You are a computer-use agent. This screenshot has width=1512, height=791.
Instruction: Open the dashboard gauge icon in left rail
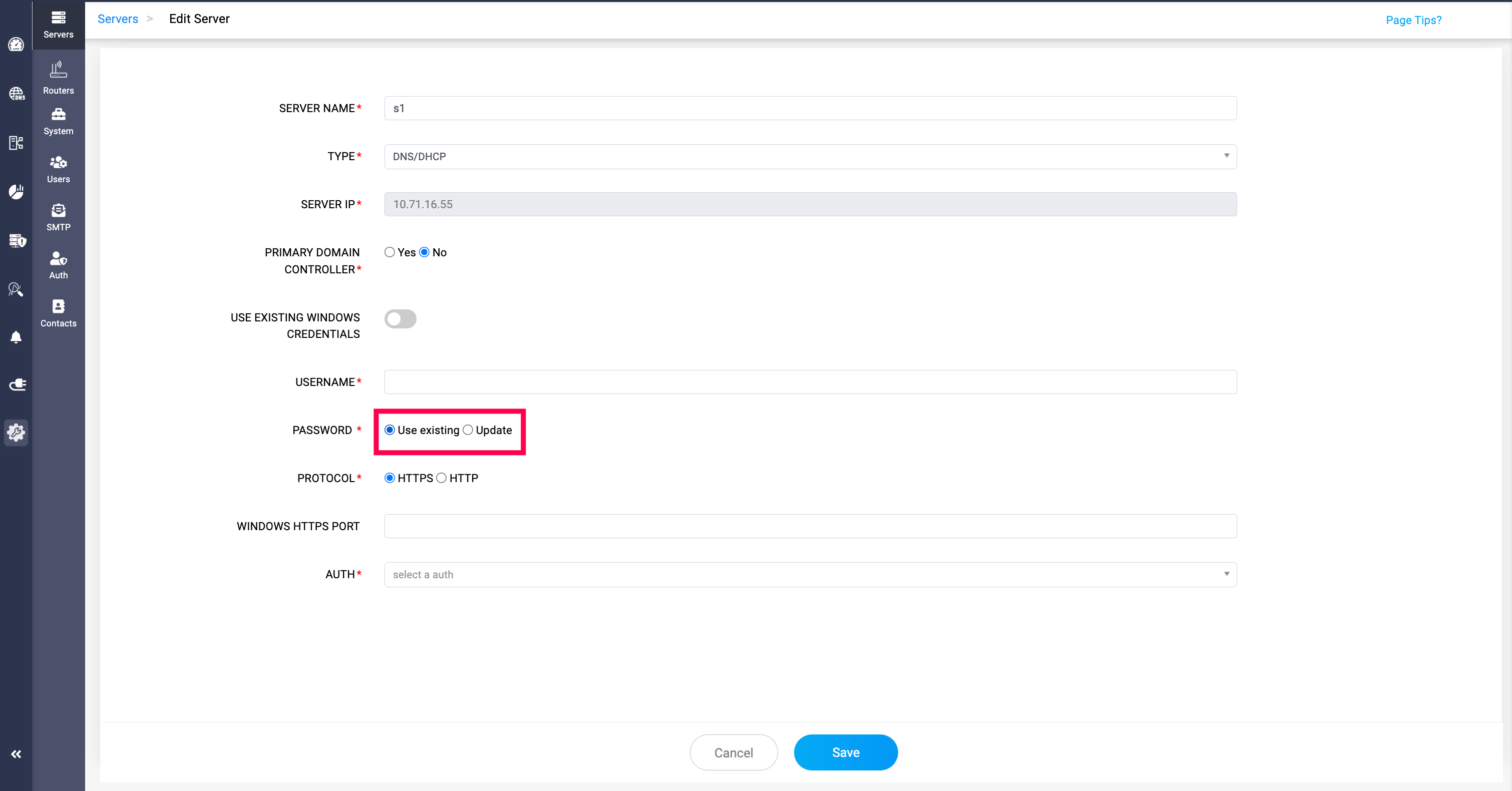pyautogui.click(x=16, y=45)
